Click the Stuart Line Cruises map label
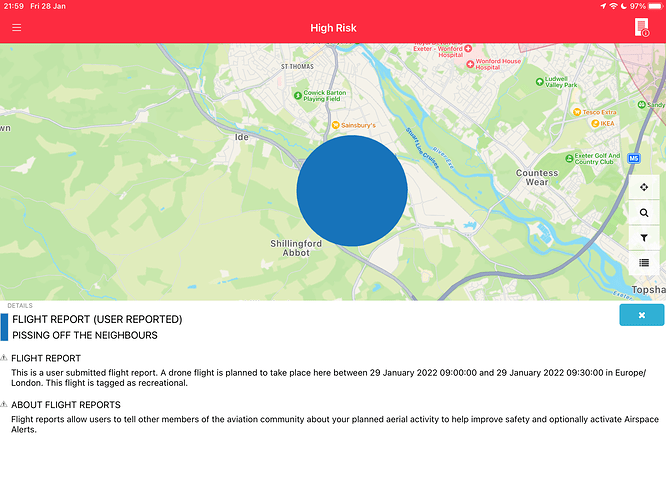The height and width of the screenshot is (500, 666). [422, 148]
